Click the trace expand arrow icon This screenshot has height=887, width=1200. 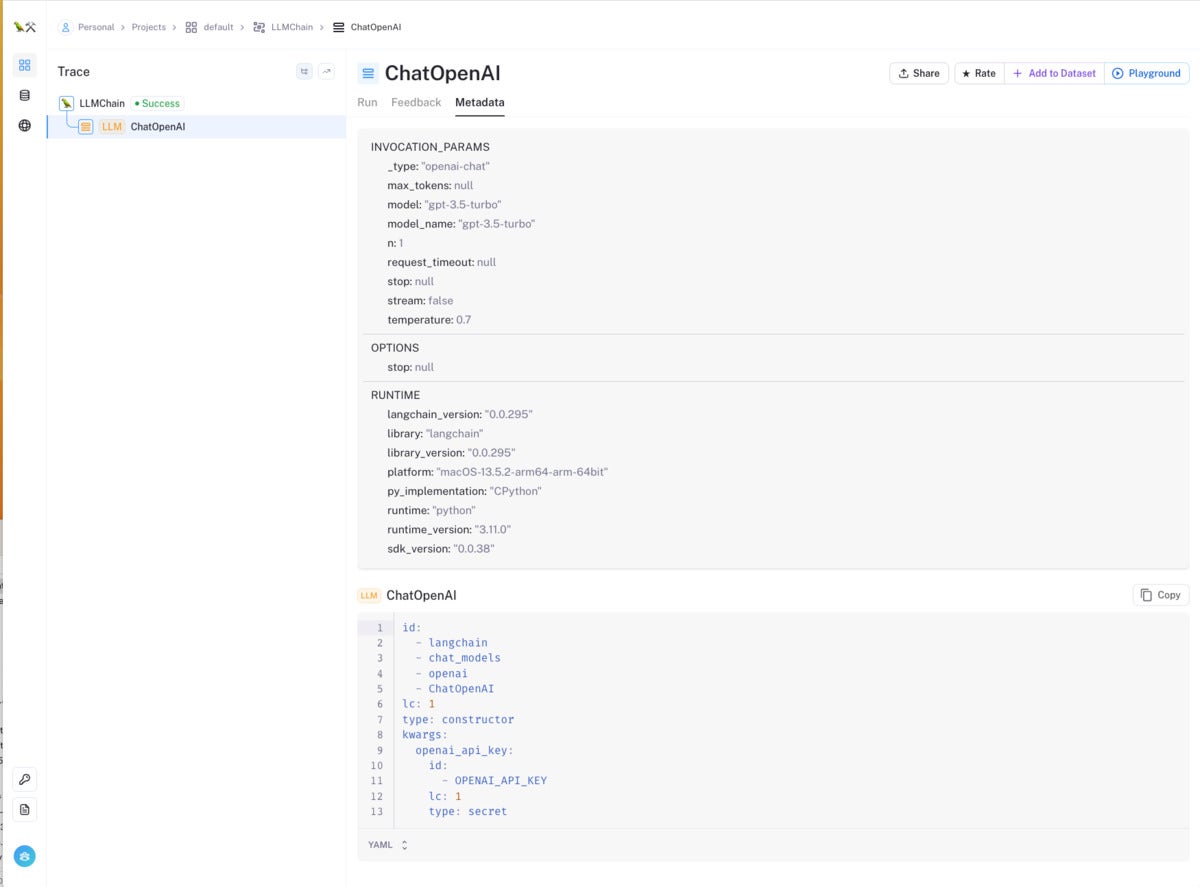tap(327, 71)
